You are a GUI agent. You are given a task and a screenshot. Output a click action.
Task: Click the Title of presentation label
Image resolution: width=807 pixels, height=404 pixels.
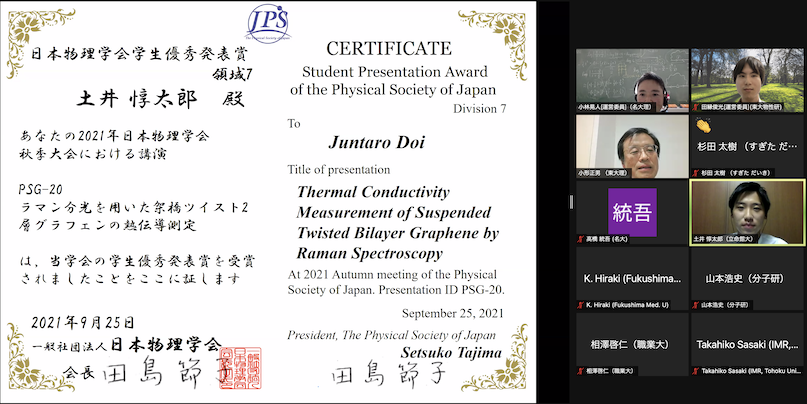pos(339,169)
